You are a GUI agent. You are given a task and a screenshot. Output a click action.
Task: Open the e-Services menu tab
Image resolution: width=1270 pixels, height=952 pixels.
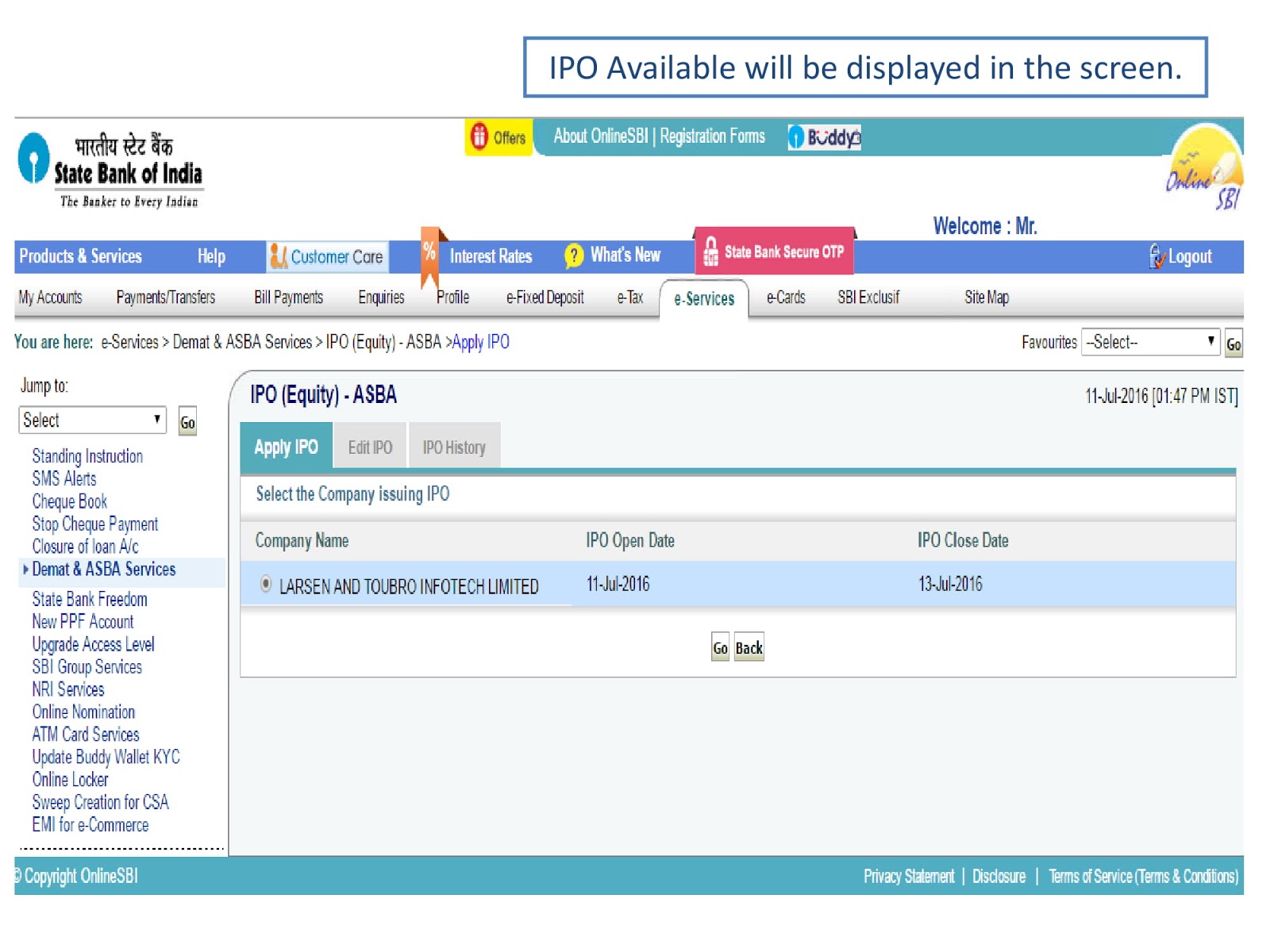click(704, 299)
